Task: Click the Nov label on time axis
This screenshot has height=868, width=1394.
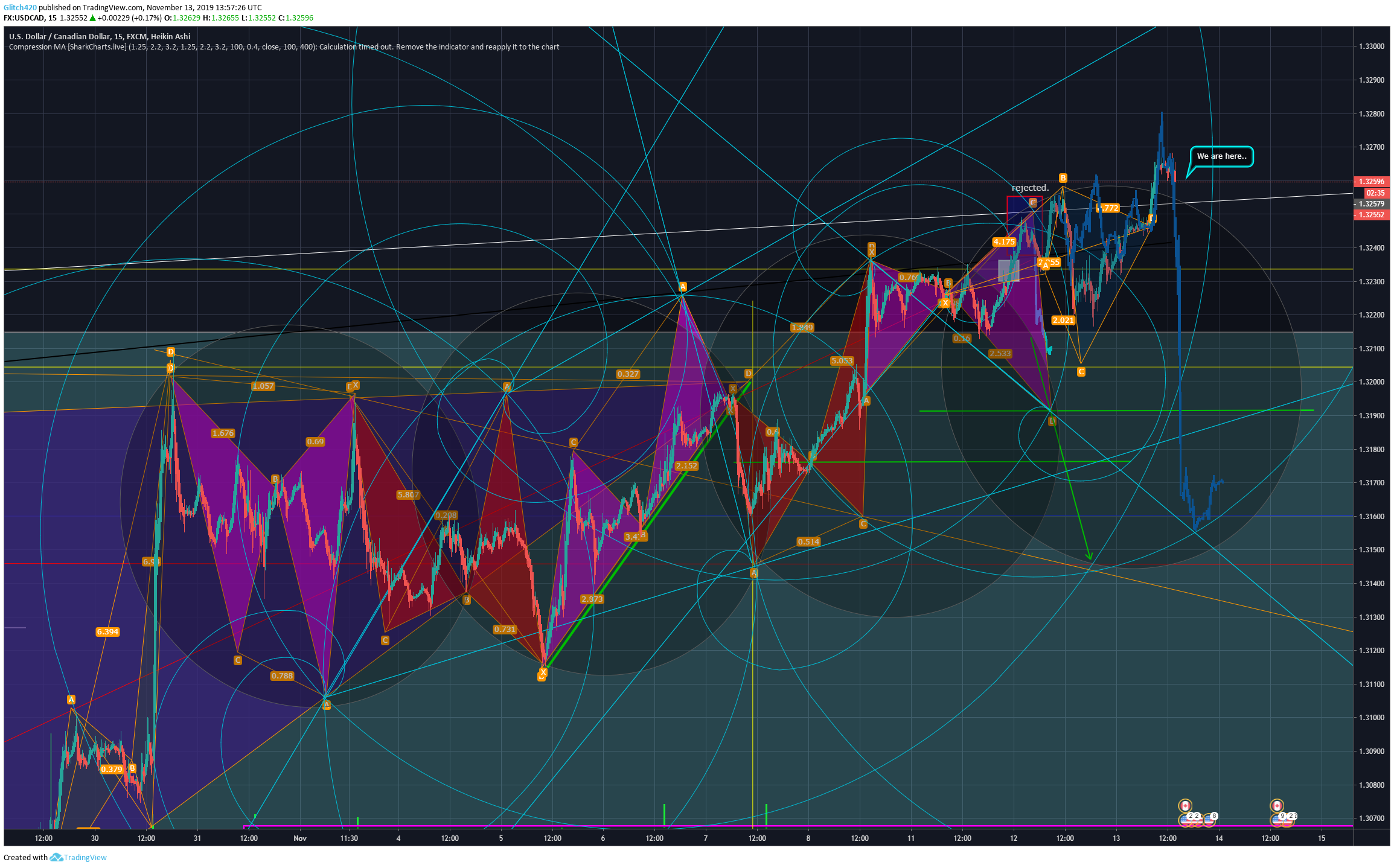Action: tap(300, 838)
